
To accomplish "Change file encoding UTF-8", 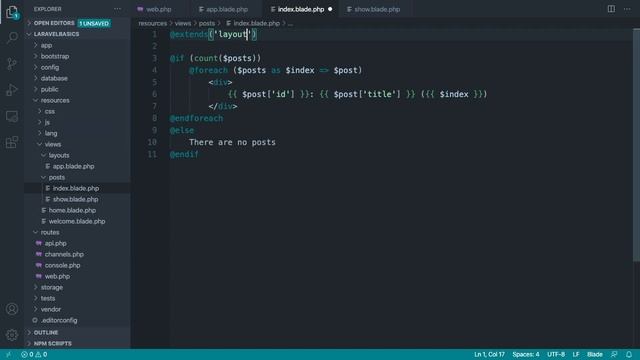I will coord(556,354).
